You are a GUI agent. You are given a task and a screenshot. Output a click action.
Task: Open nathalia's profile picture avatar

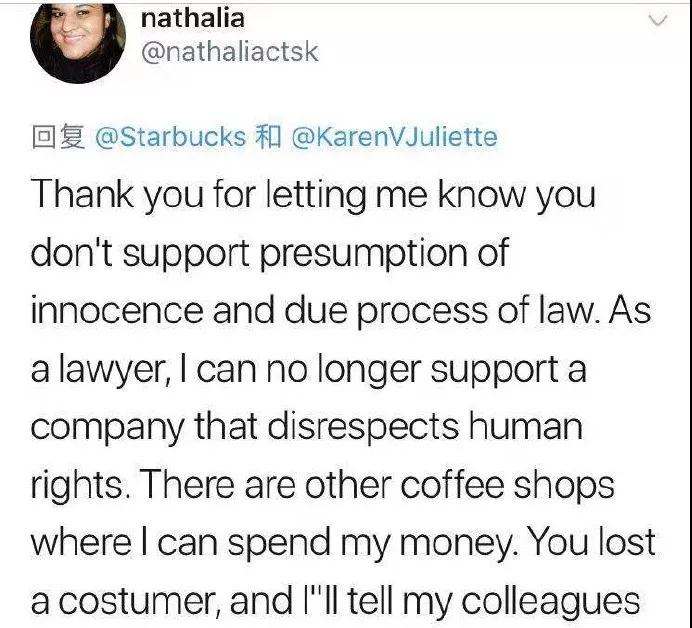click(78, 43)
